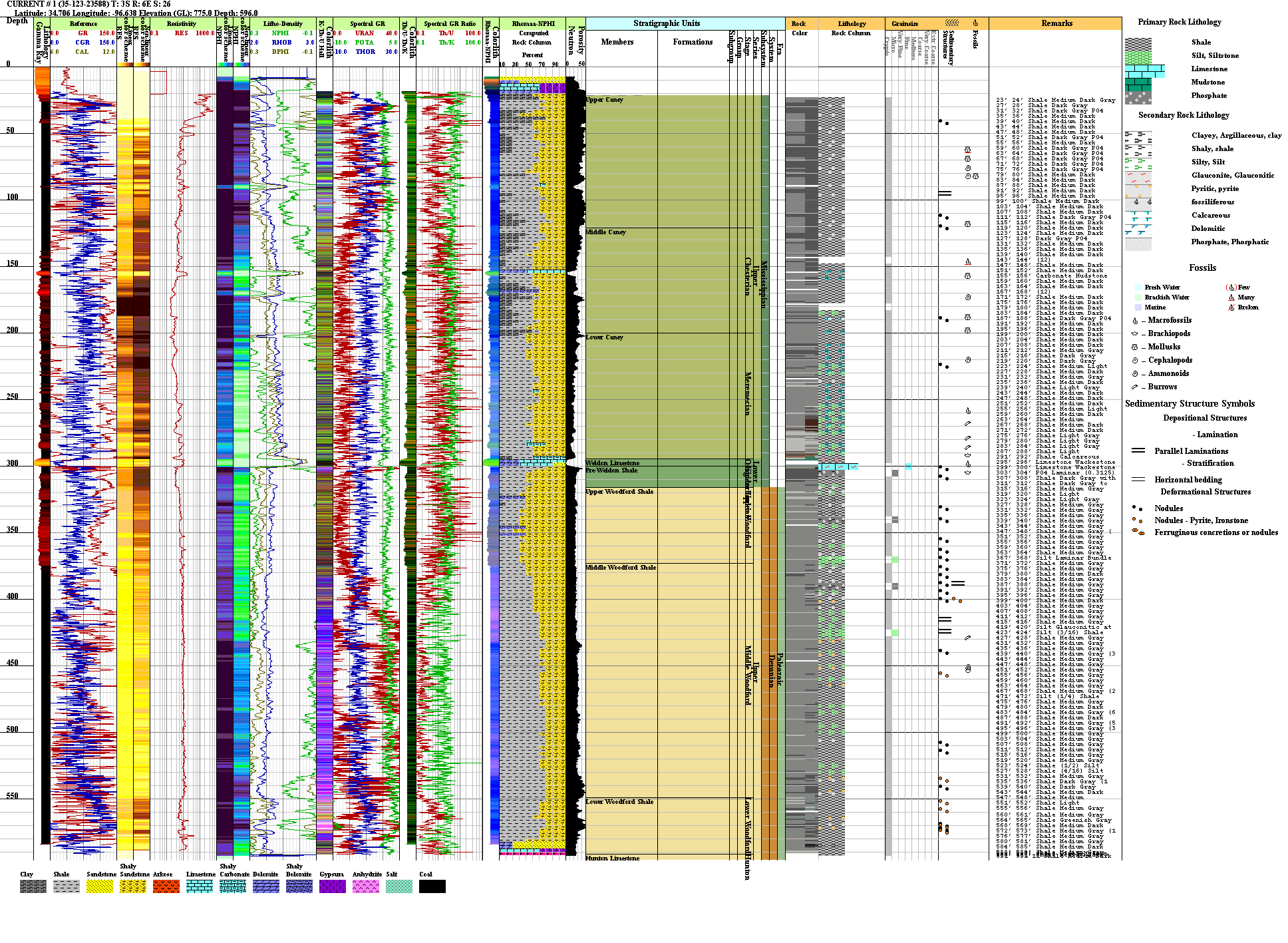Click the Brachiopods fossil symbol
Viewport: 1288px width, 943px height.
tap(1135, 334)
